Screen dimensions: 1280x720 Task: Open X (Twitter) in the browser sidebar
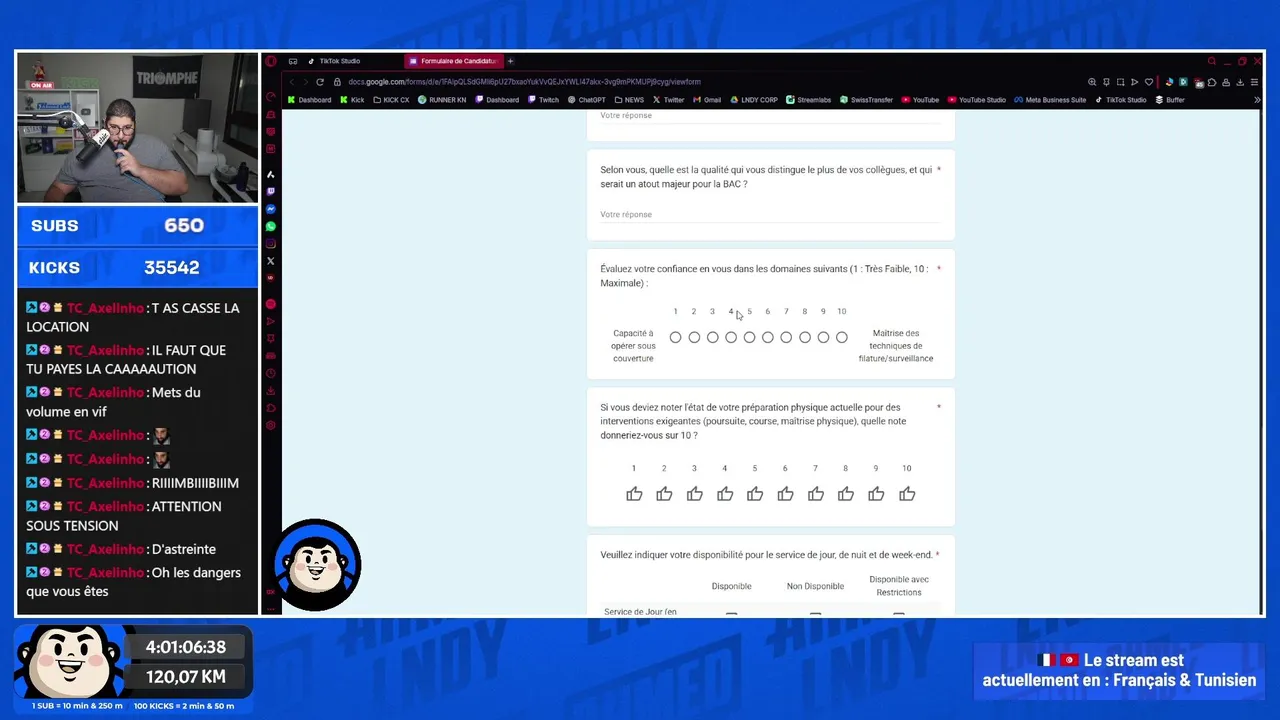tap(270, 261)
